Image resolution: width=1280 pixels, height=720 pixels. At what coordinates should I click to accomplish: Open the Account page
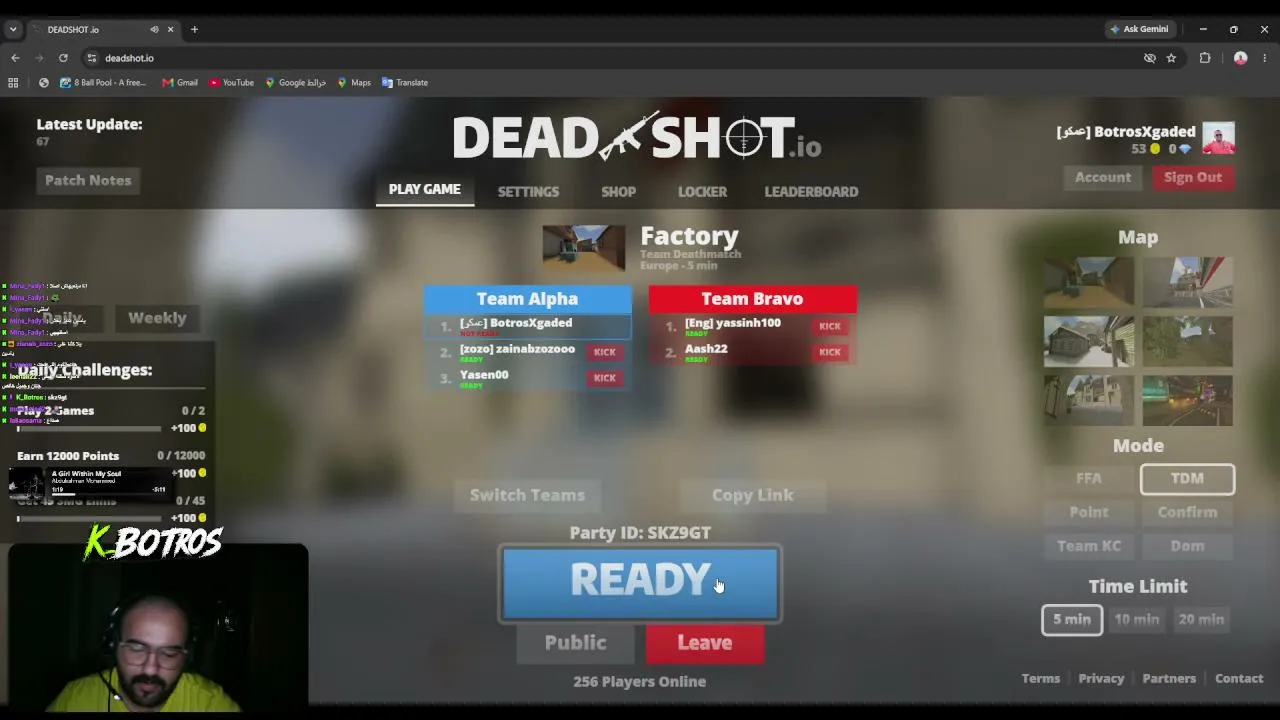tap(1103, 178)
